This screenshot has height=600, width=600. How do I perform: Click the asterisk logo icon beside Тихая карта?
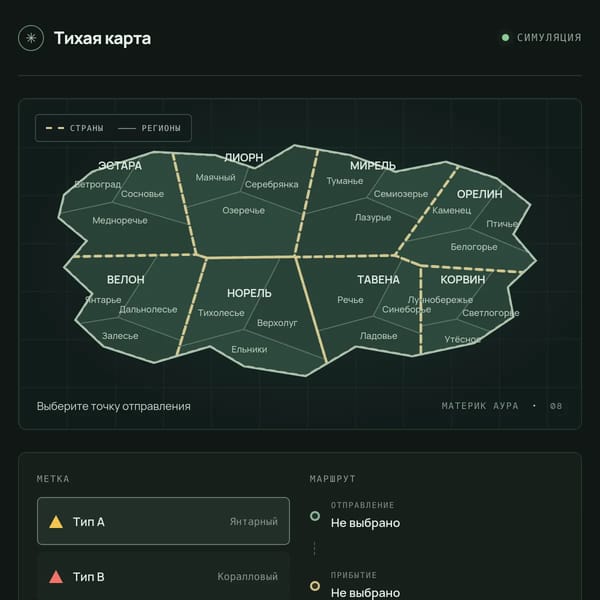[31, 38]
